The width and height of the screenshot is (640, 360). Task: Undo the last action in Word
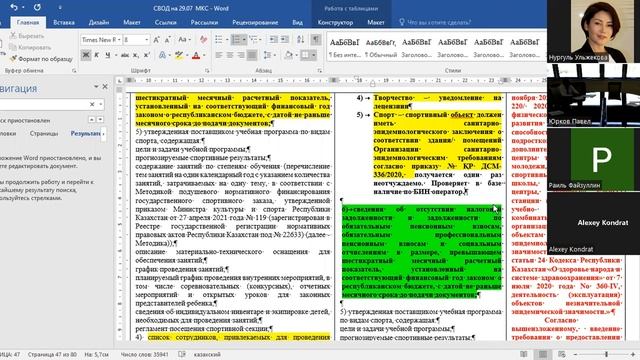(14, 7)
